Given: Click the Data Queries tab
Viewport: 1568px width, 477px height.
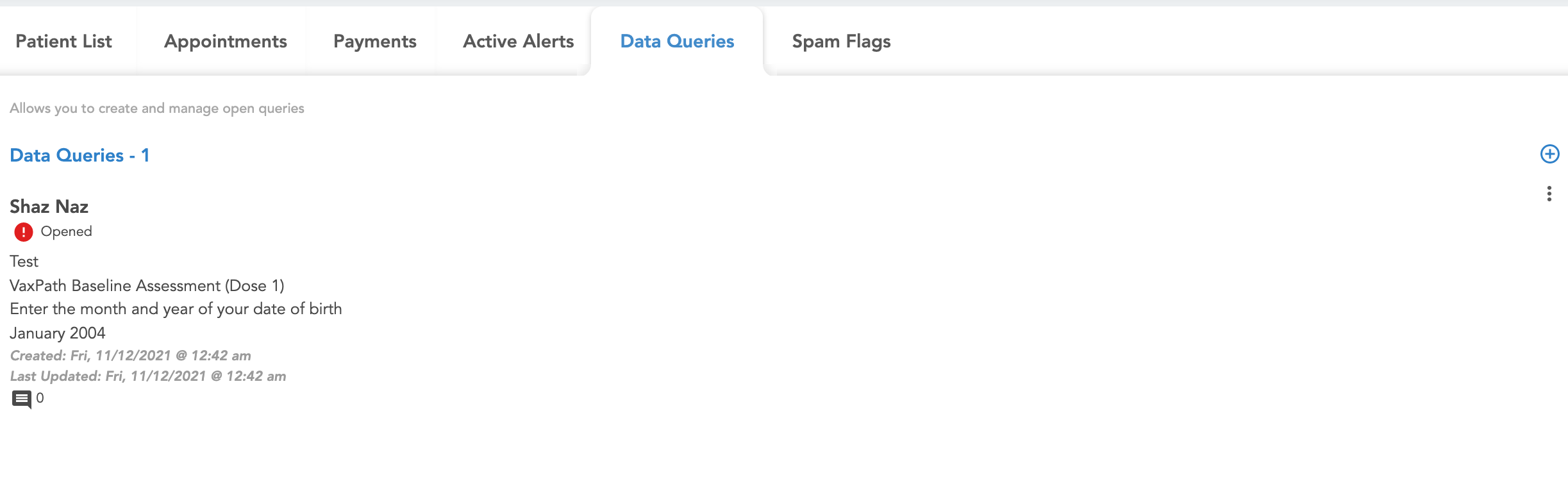Looking at the screenshot, I should tap(677, 41).
